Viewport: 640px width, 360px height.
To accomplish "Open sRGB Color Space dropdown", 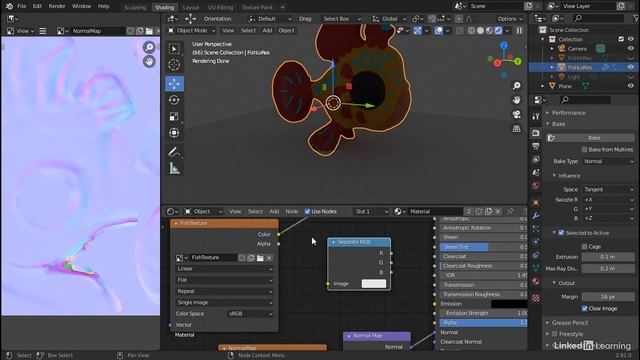I will pyautogui.click(x=250, y=313).
